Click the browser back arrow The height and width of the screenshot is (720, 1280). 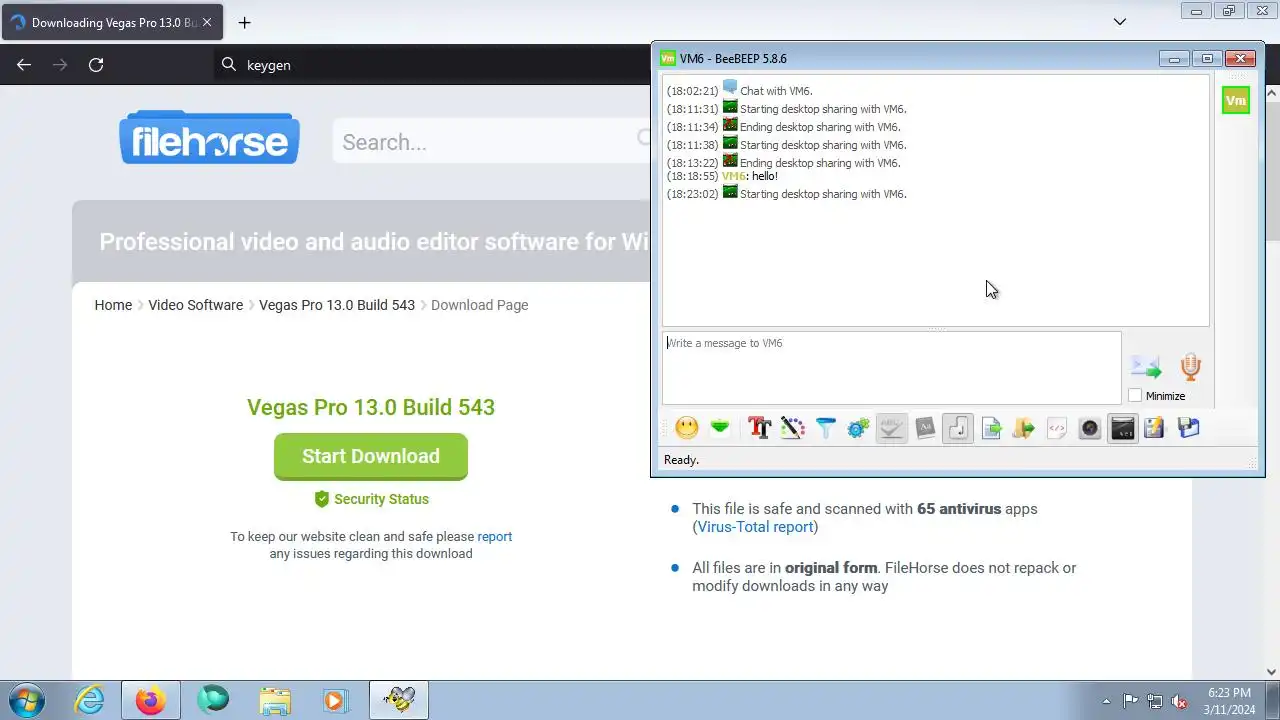(24, 65)
